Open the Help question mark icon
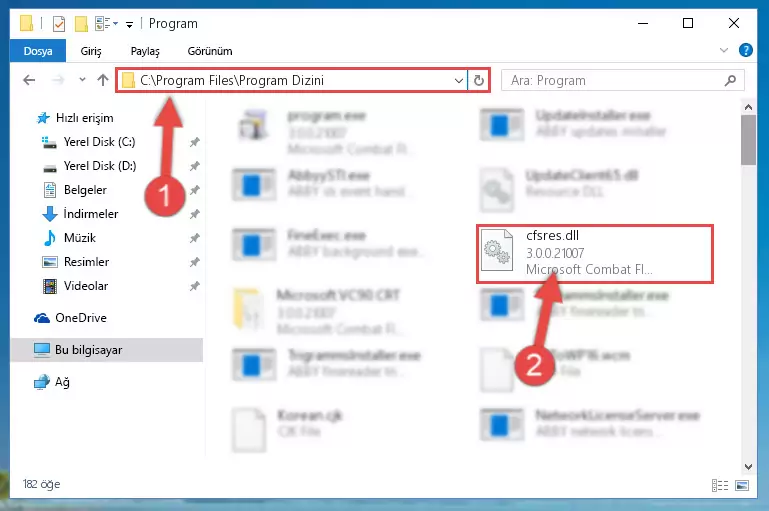Image resolution: width=769 pixels, height=511 pixels. 745,50
